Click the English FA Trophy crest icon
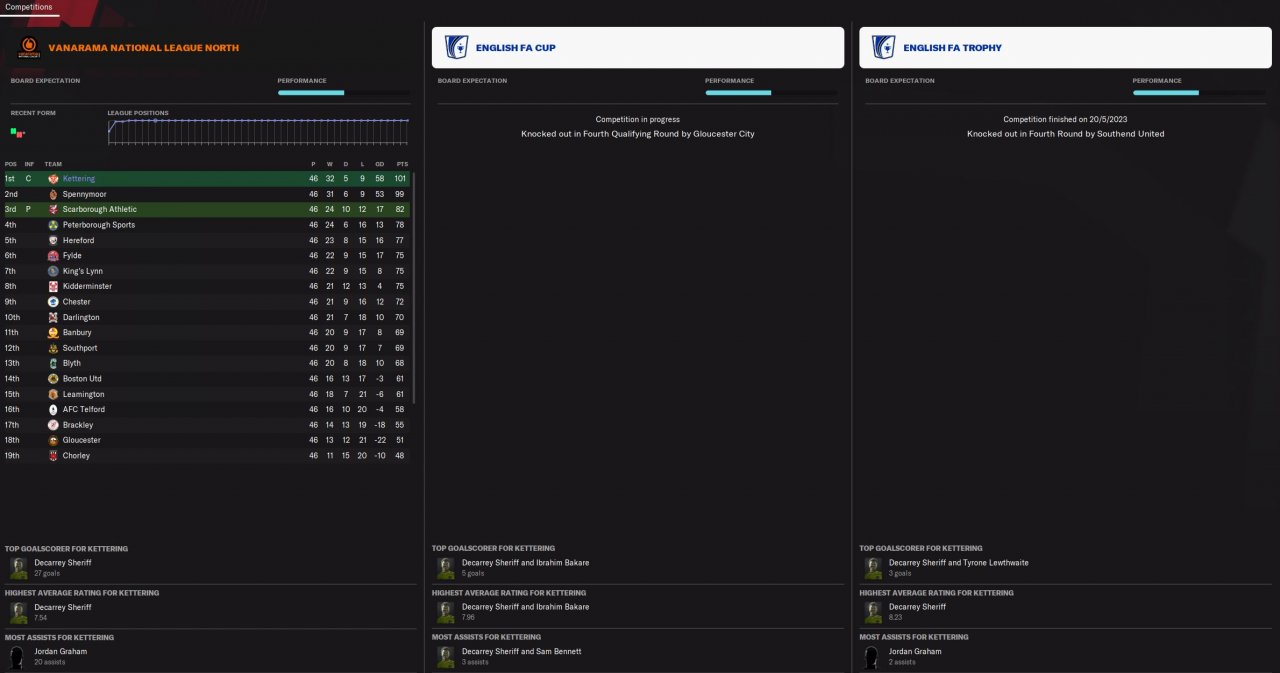The width and height of the screenshot is (1280, 673). (x=884, y=47)
